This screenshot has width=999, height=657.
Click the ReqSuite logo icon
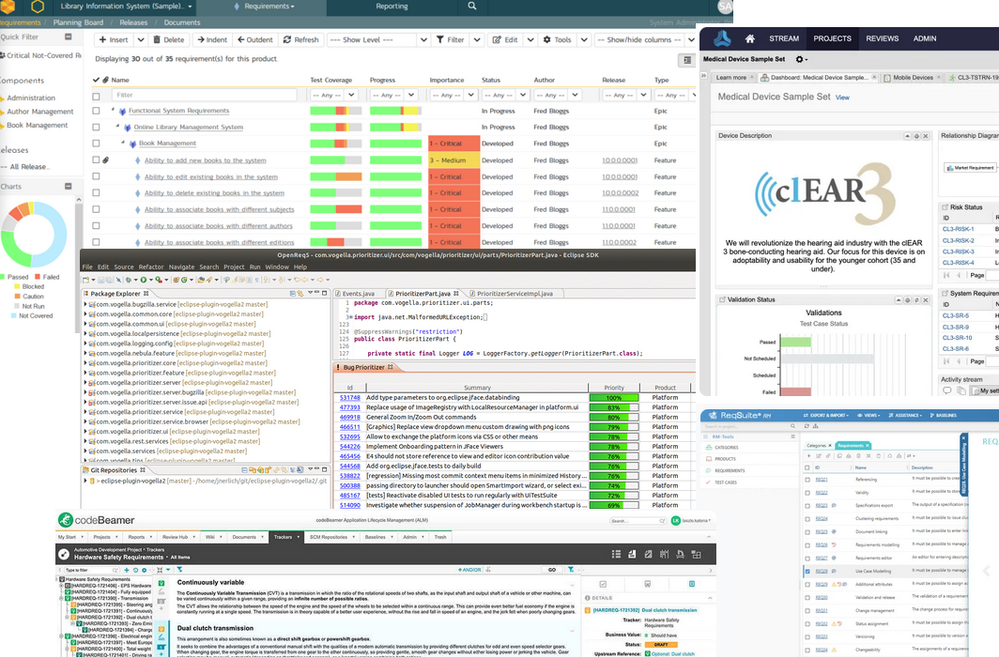tap(714, 415)
